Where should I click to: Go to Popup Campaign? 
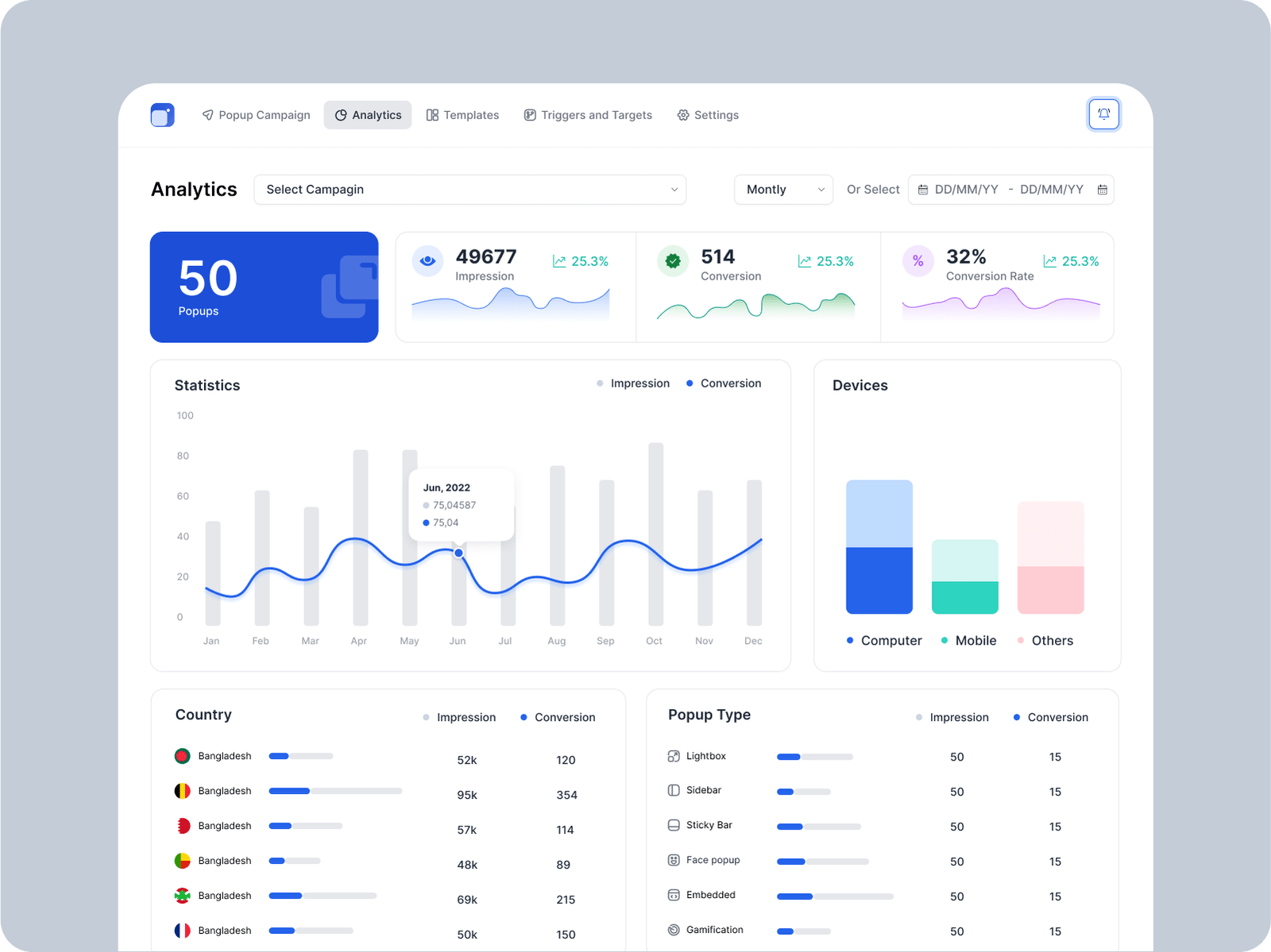(x=256, y=115)
